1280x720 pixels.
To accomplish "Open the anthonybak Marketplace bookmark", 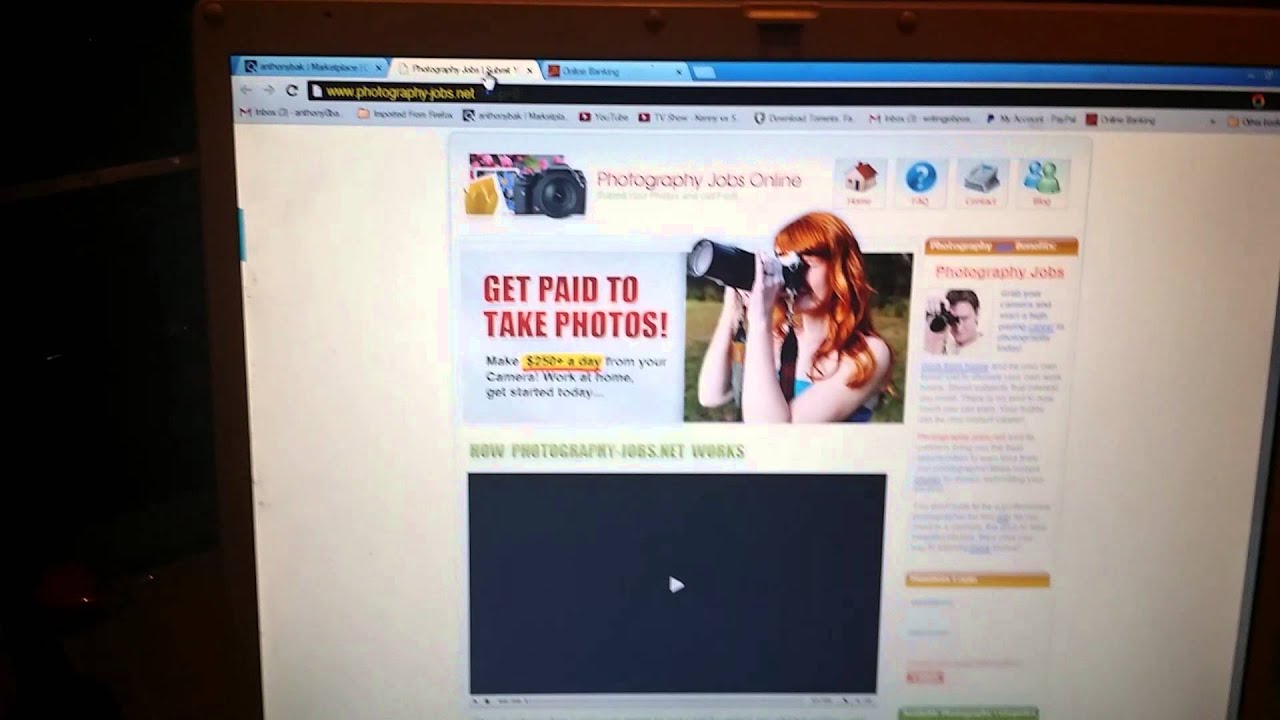I will click(x=516, y=116).
